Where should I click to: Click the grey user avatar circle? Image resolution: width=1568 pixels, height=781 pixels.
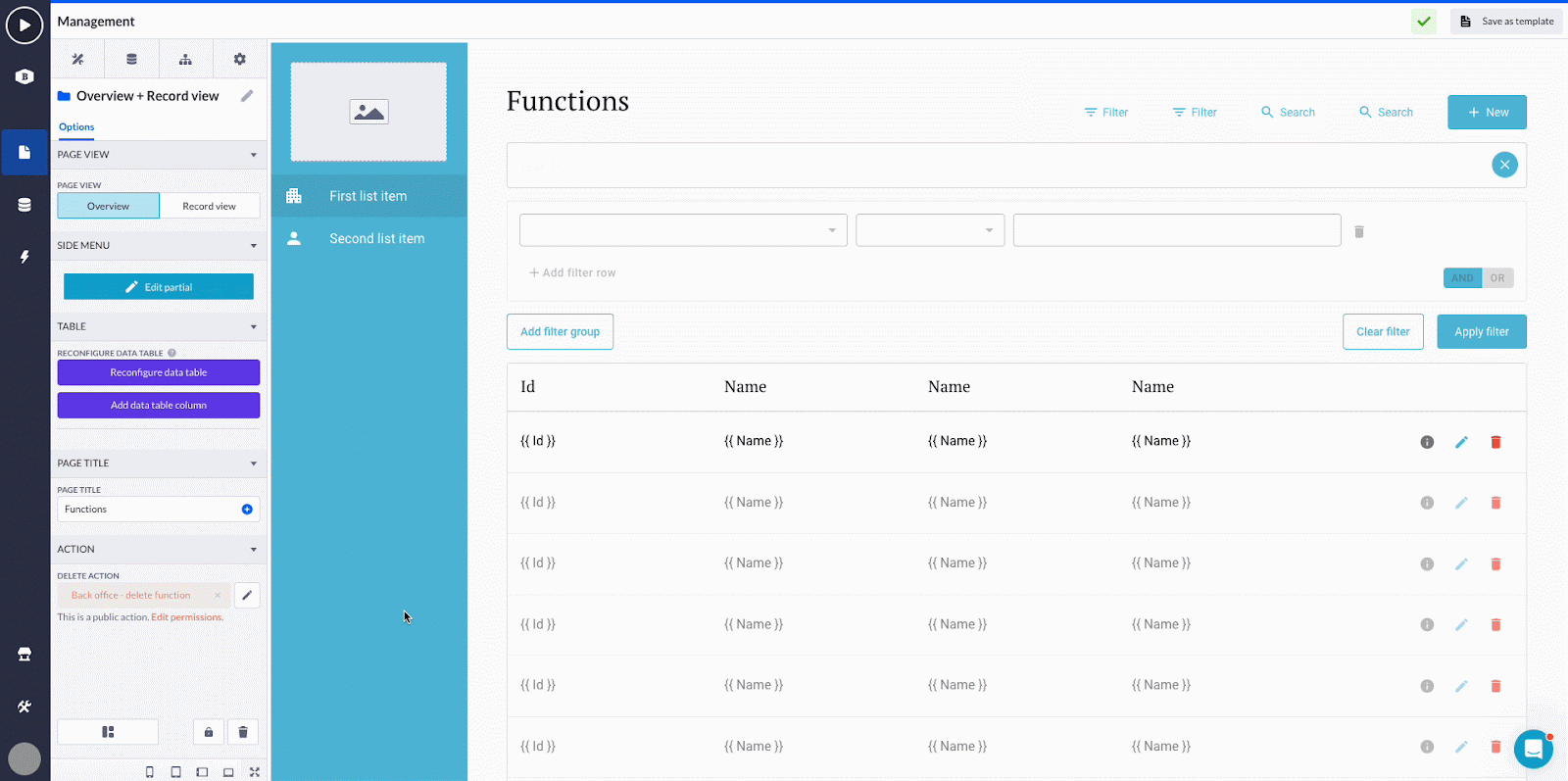(x=24, y=758)
